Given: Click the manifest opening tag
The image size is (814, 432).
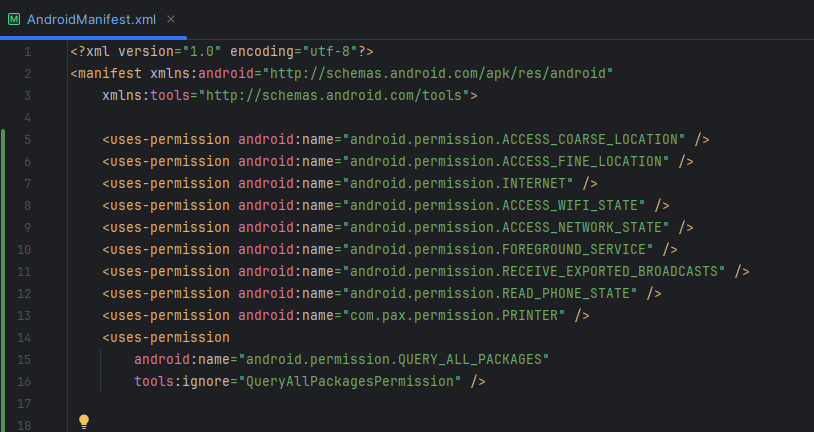Looking at the screenshot, I should (106, 73).
